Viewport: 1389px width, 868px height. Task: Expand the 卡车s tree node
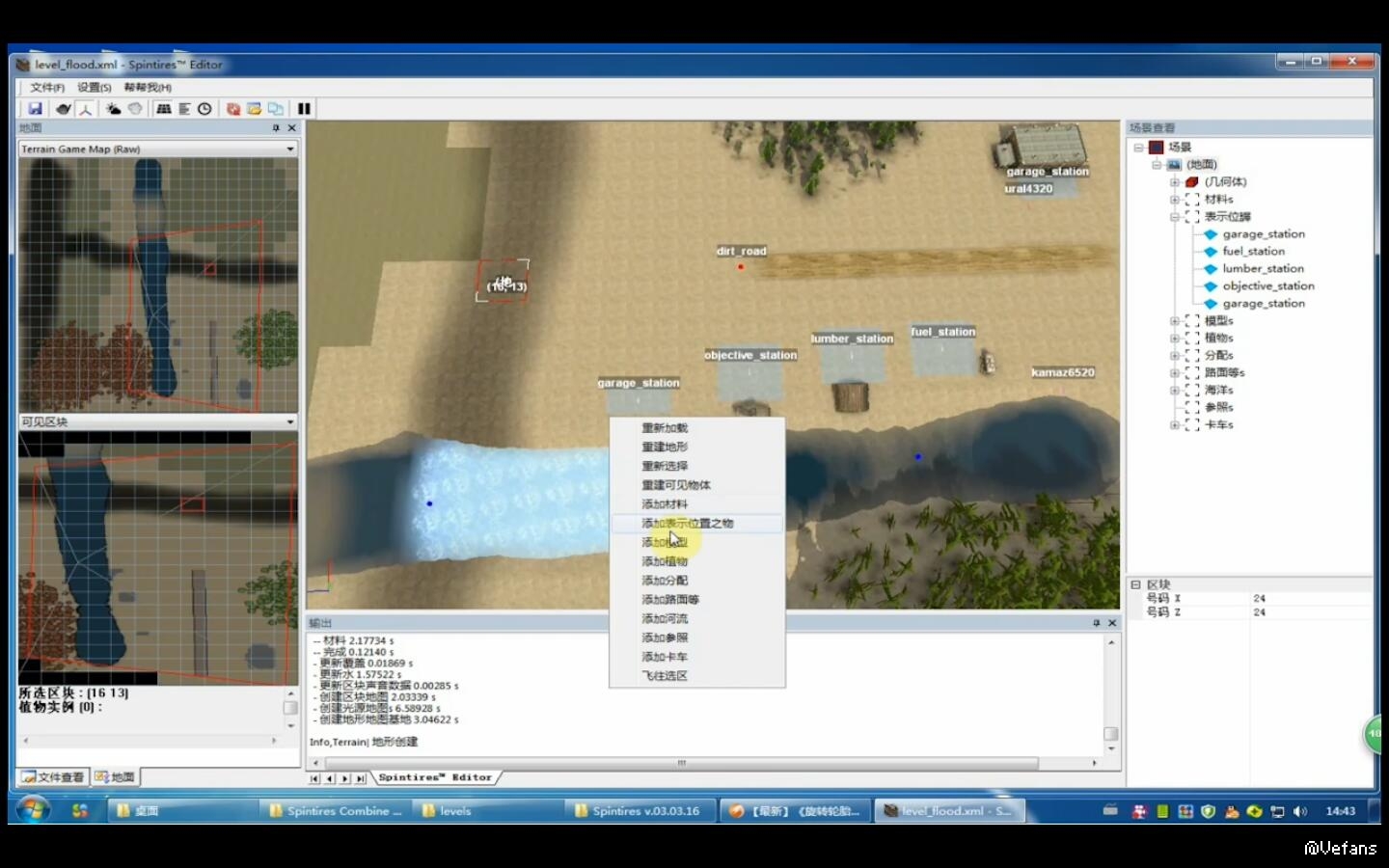[x=1175, y=425]
